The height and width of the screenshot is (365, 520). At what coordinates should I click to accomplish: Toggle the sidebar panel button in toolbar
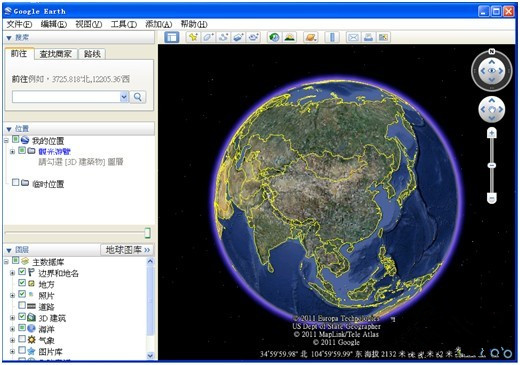point(172,37)
